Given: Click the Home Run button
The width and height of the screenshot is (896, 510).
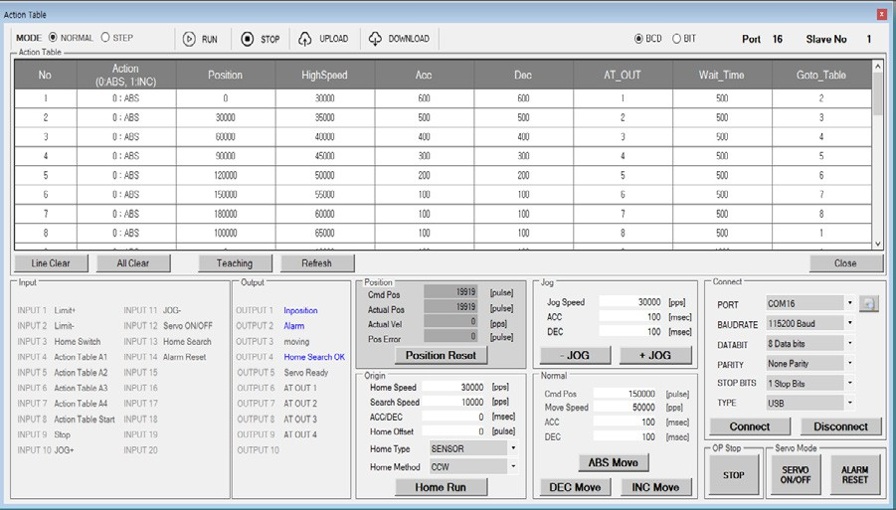Looking at the screenshot, I should pyautogui.click(x=441, y=488).
